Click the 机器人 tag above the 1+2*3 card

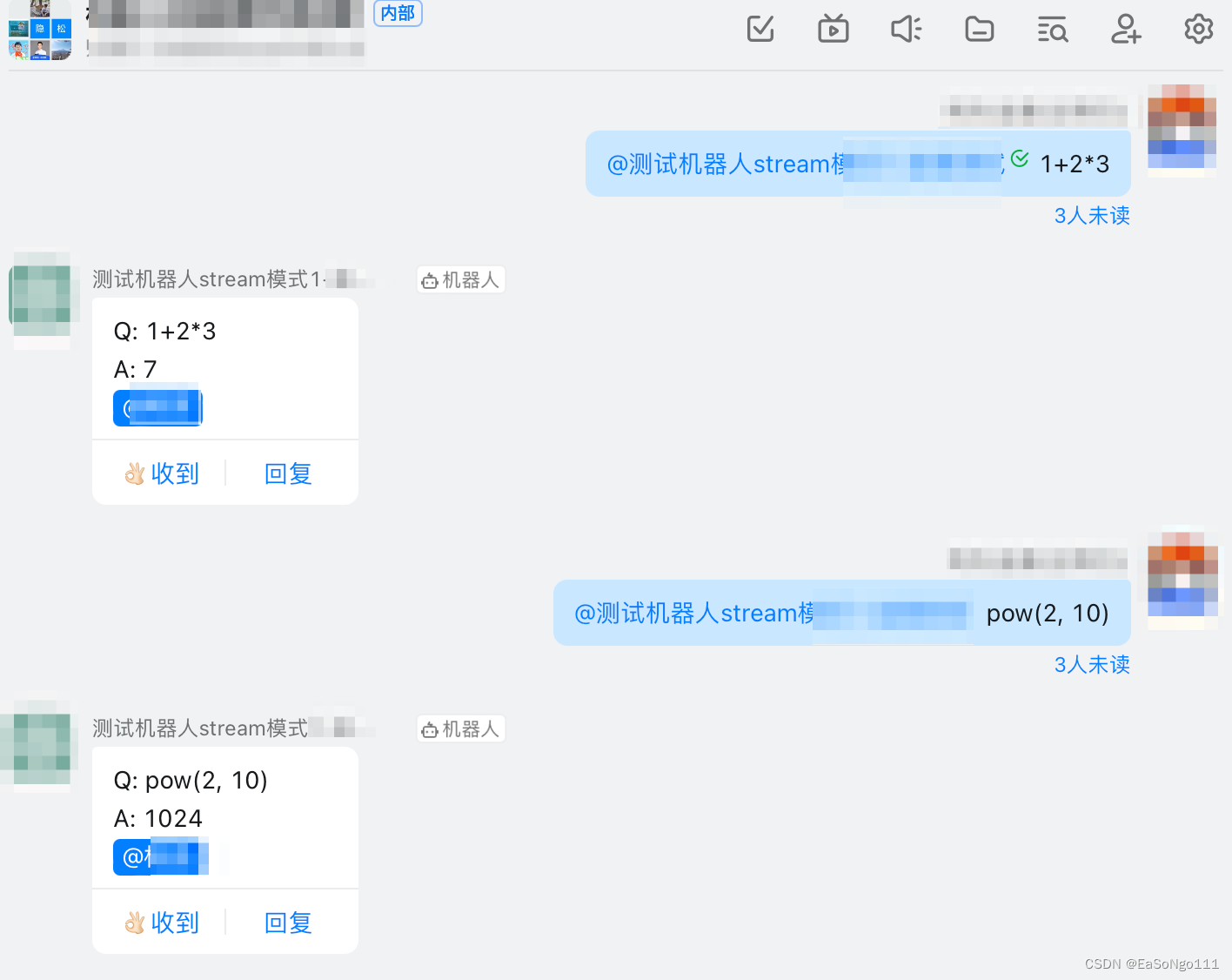coord(460,280)
